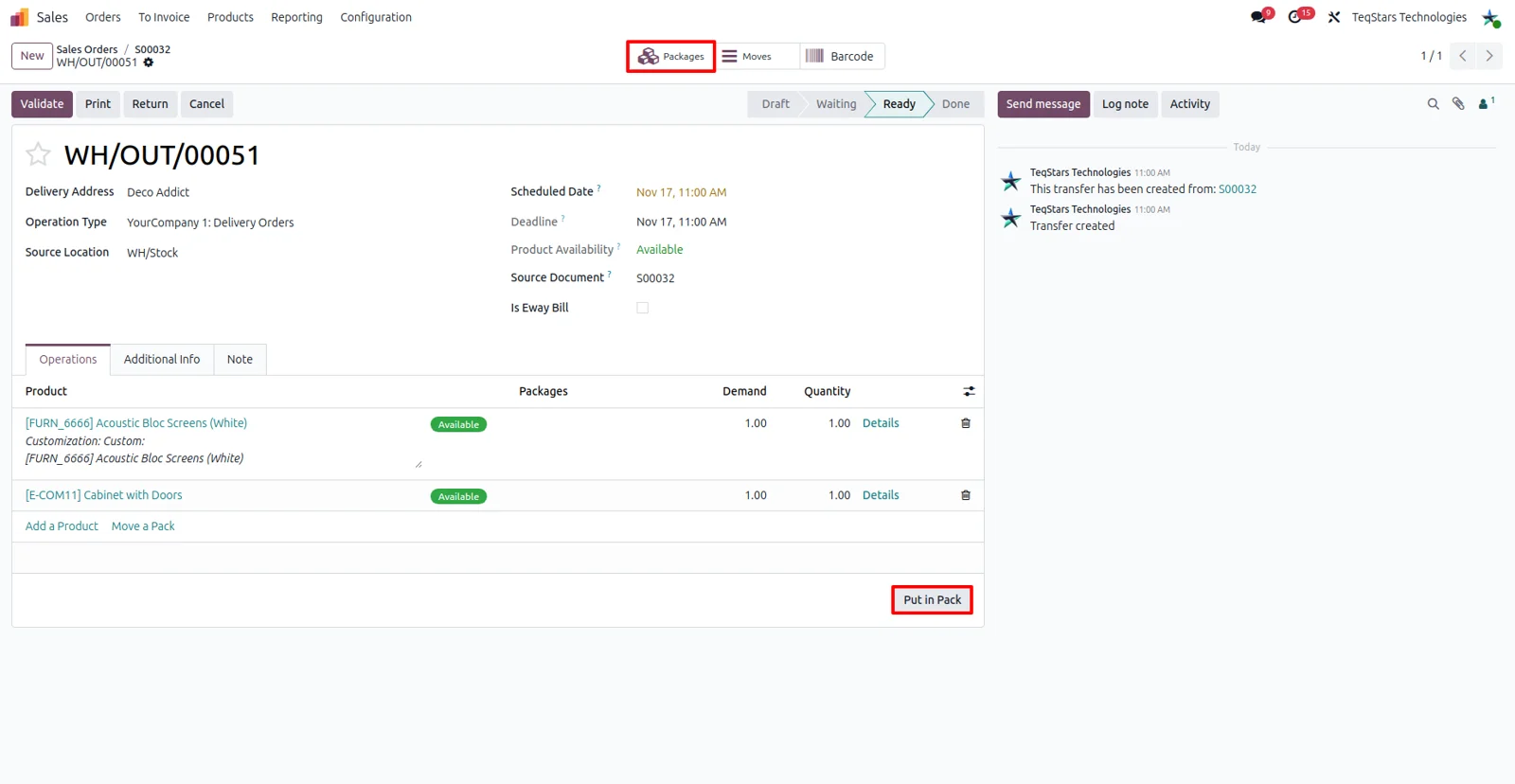Image resolution: width=1515 pixels, height=784 pixels.
Task: Switch to the Operations tab
Action: (68, 360)
